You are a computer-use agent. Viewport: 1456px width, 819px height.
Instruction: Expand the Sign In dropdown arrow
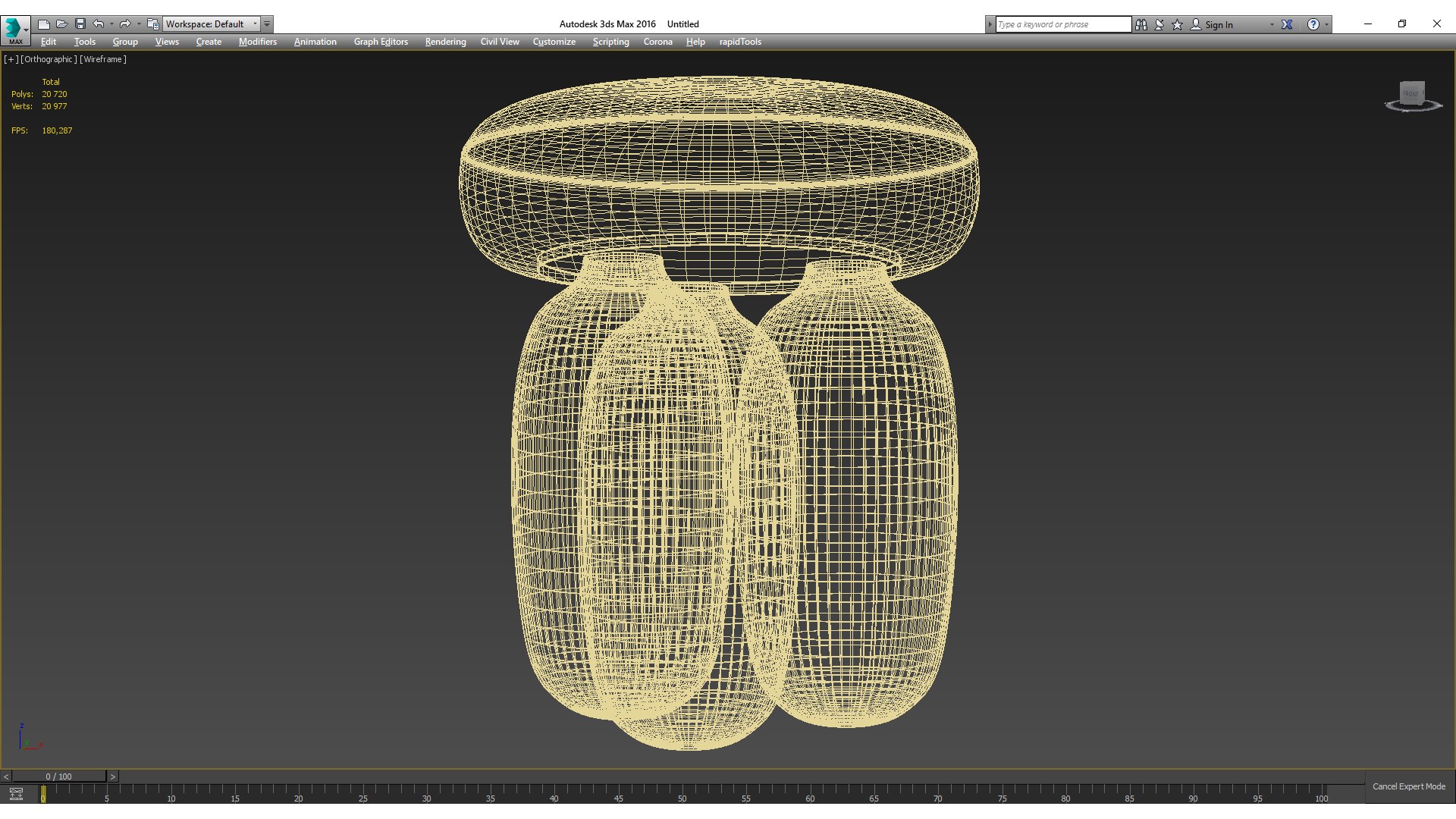(1272, 24)
